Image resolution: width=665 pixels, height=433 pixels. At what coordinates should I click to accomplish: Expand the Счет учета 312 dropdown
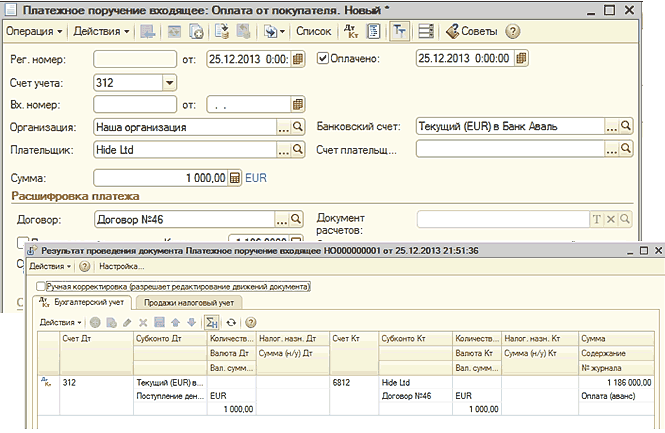168,82
